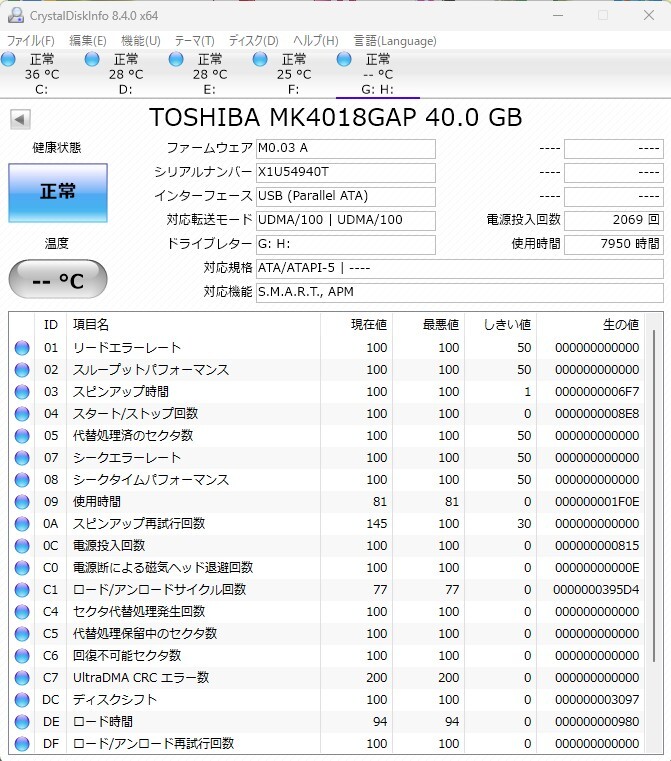Open the ディスク(D) menu
The width and height of the screenshot is (671, 761).
[253, 41]
